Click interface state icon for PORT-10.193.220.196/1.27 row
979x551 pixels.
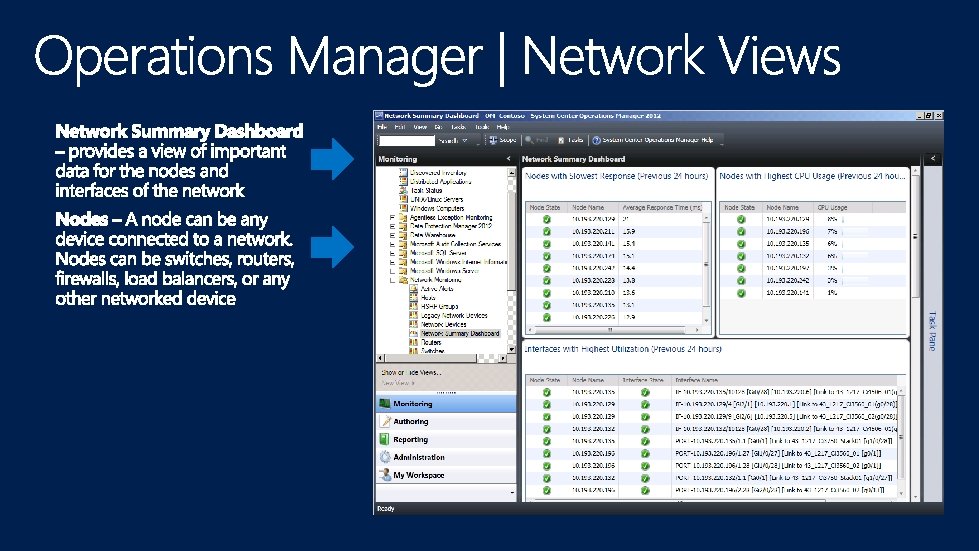645,454
